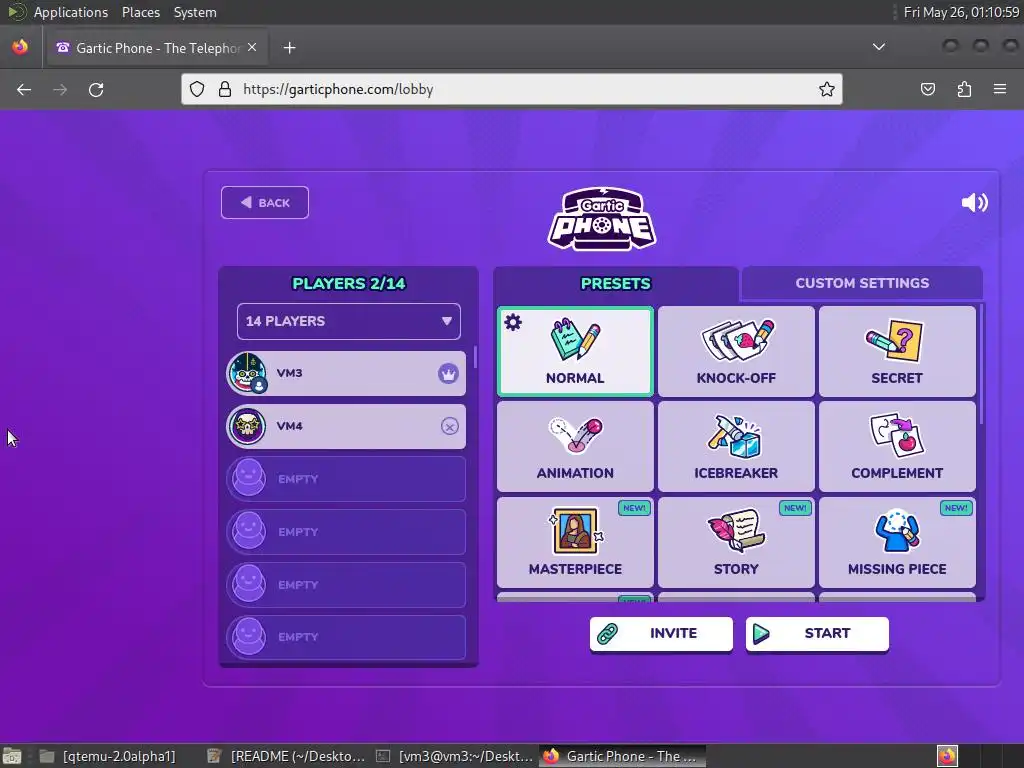Viewport: 1024px width, 768px height.
Task: Switch to the Custom Settings tab
Action: [x=862, y=283]
